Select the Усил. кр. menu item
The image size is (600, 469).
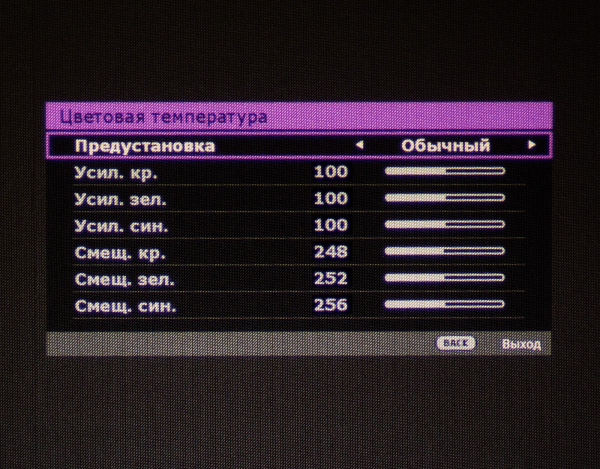click(116, 172)
